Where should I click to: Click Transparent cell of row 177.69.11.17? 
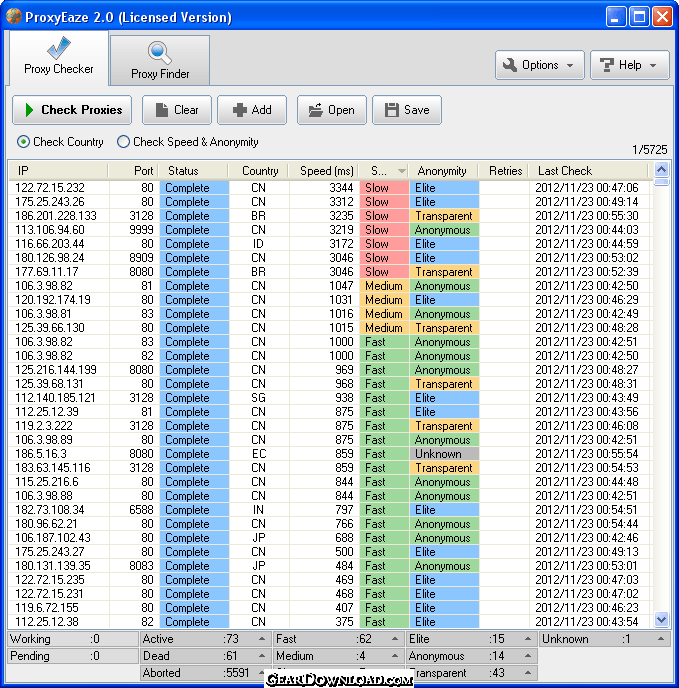click(x=444, y=272)
